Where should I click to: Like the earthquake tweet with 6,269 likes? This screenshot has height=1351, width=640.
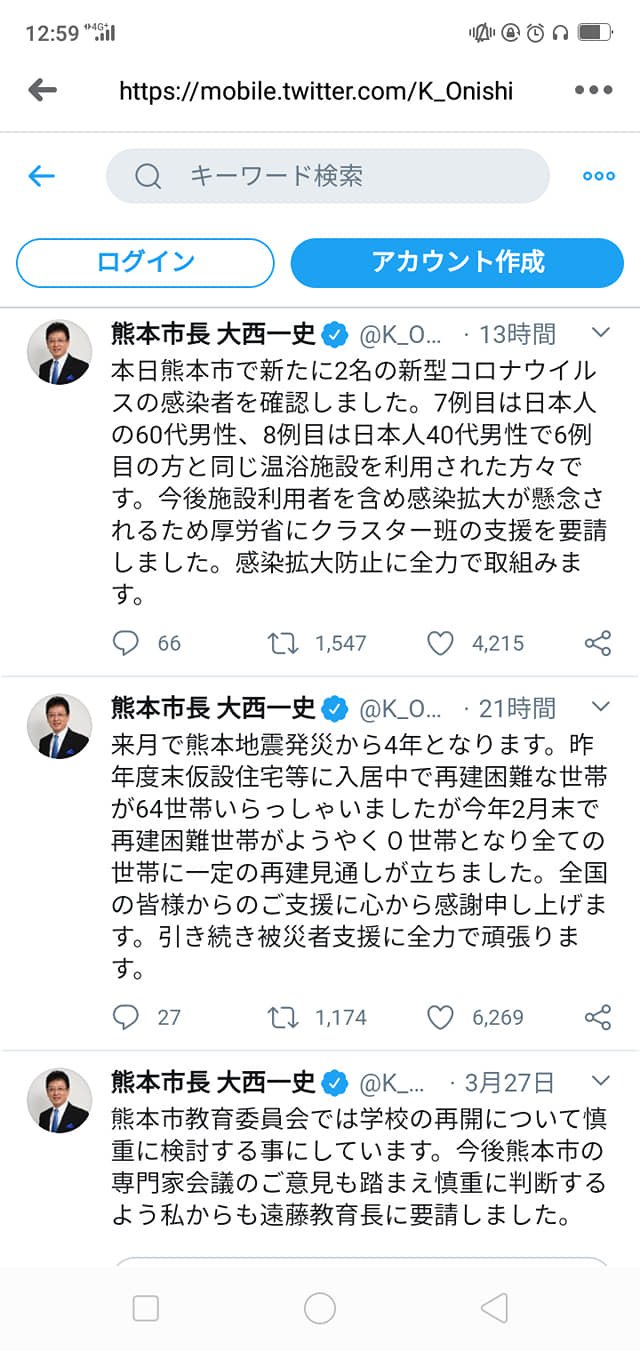441,1018
